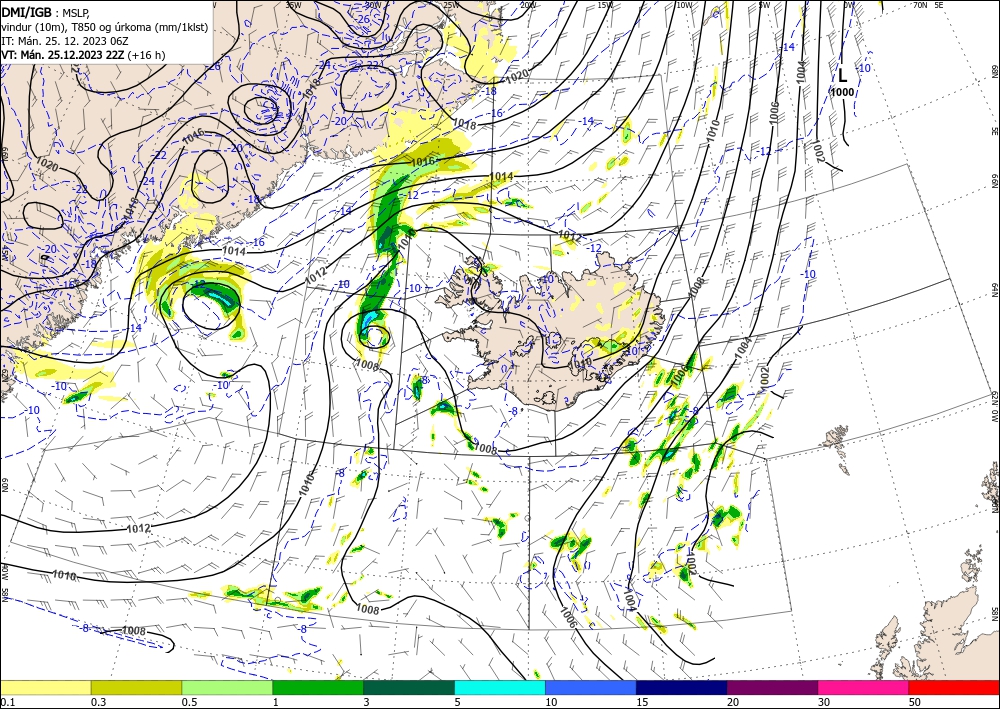
Task: Click the blue 10–15 legend segment
Action: [591, 687]
